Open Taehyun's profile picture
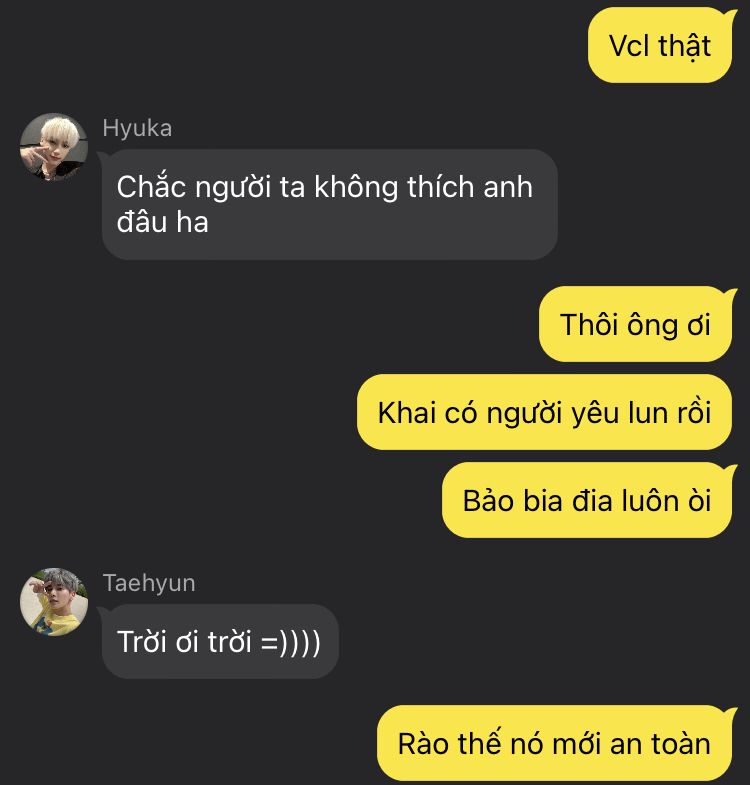The height and width of the screenshot is (785, 750). tap(54, 602)
